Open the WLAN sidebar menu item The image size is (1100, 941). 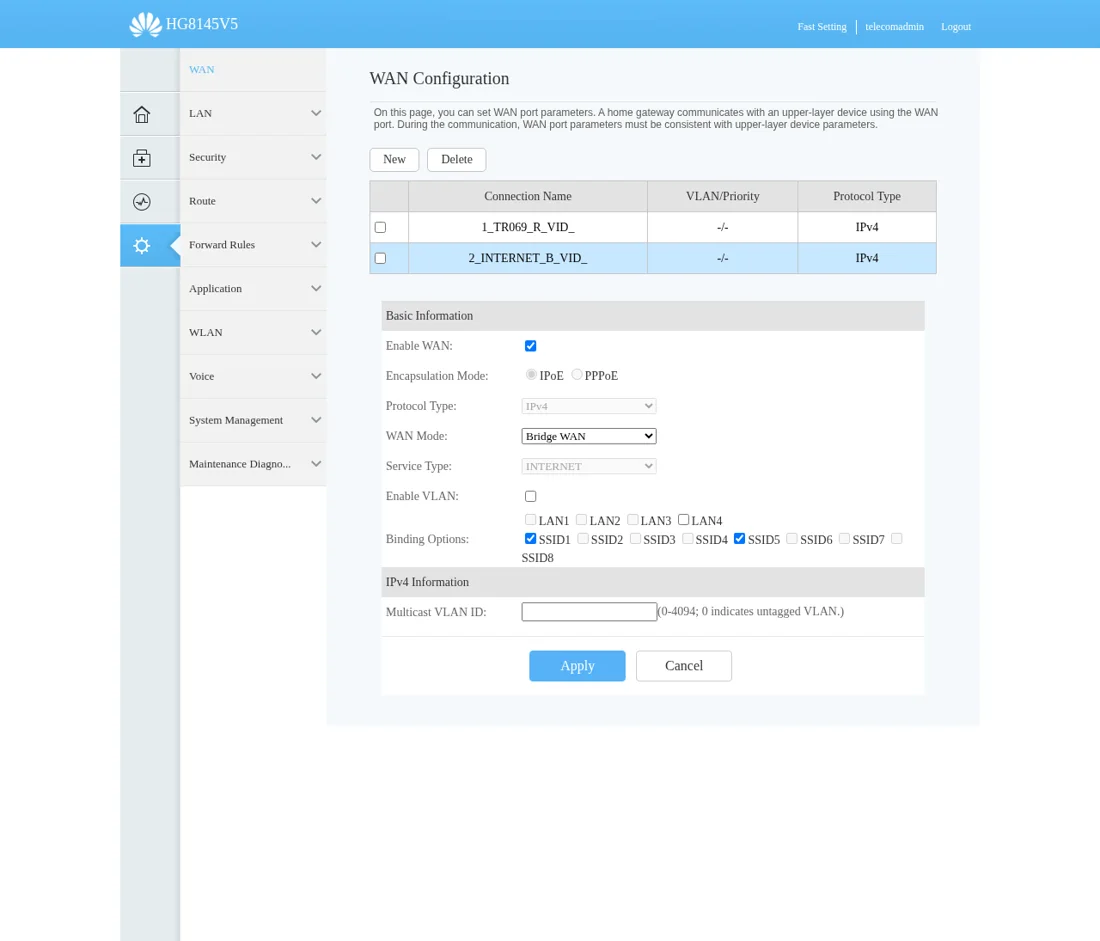[253, 333]
